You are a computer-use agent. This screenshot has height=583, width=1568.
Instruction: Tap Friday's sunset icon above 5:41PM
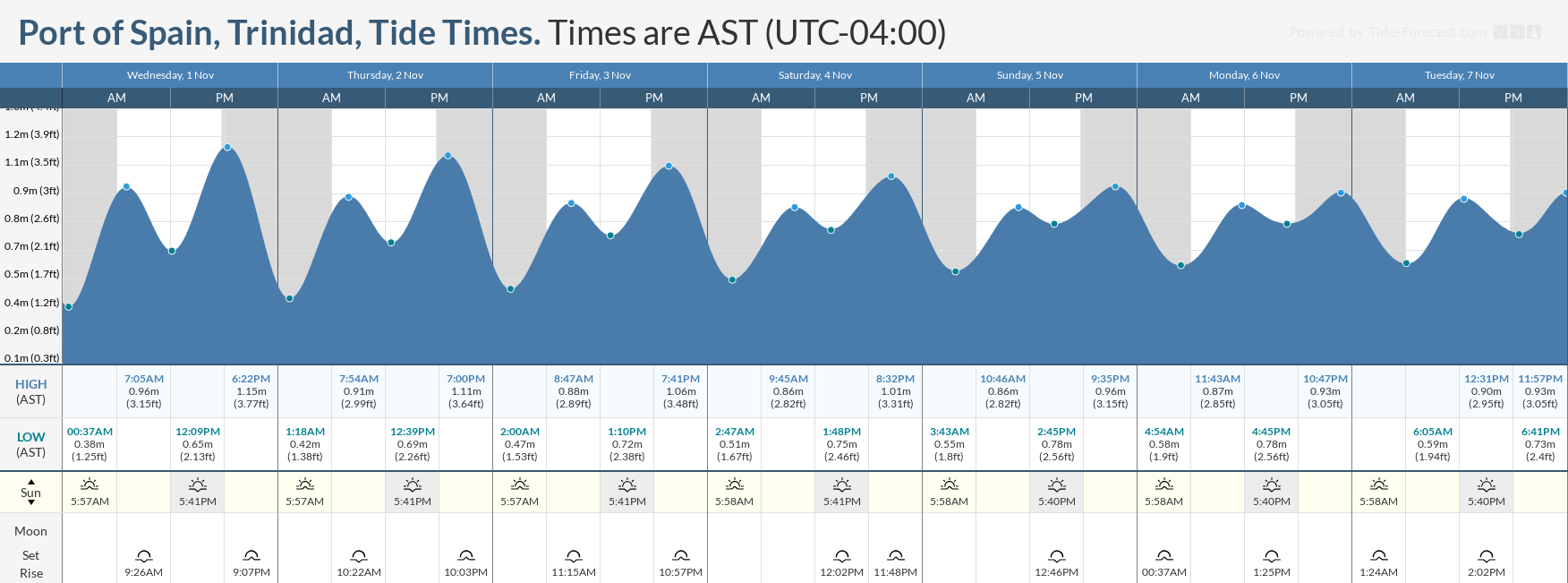coord(626,484)
